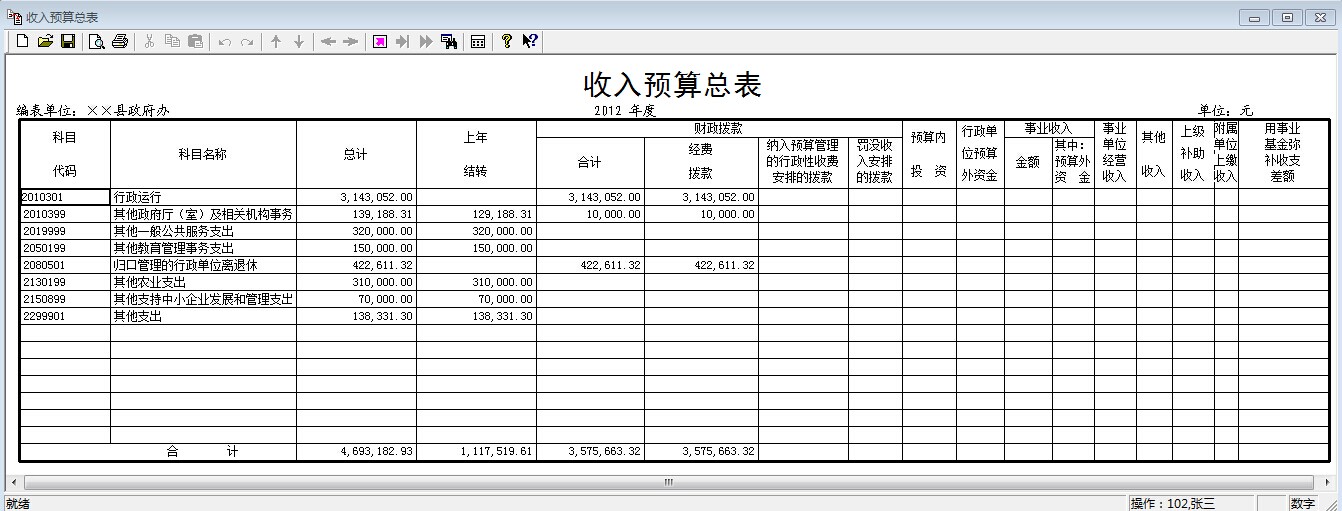This screenshot has height=511, width=1342.
Task: Activate the context help pointer icon
Action: [530, 41]
